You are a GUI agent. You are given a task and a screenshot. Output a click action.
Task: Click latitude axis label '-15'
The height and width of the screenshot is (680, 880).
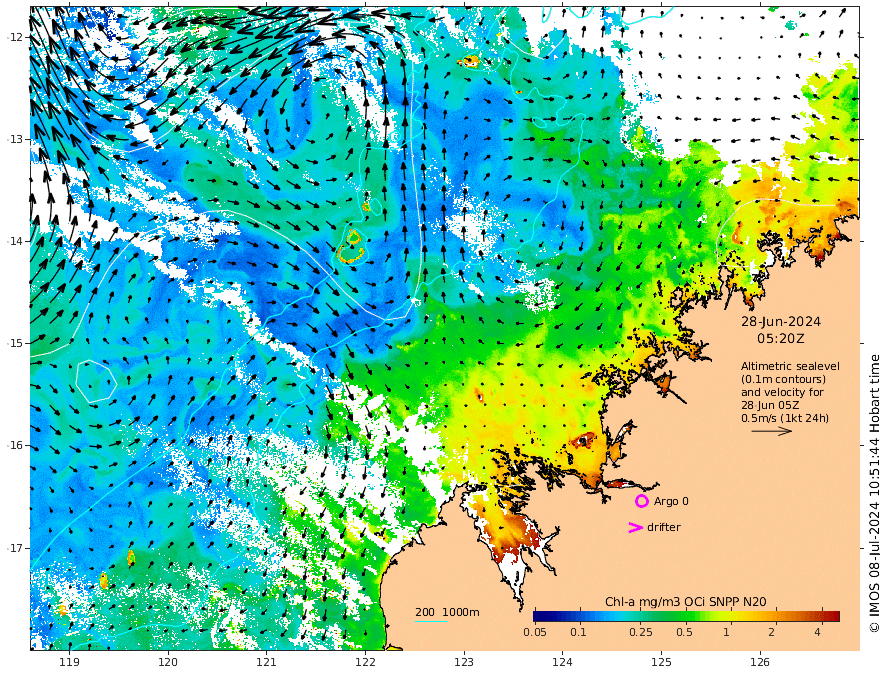(x=15, y=343)
